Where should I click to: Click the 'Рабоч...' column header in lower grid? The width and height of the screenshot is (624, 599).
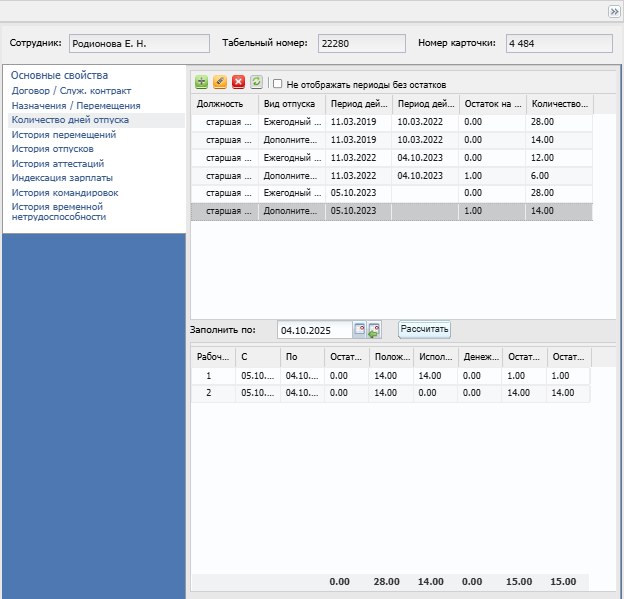point(213,357)
